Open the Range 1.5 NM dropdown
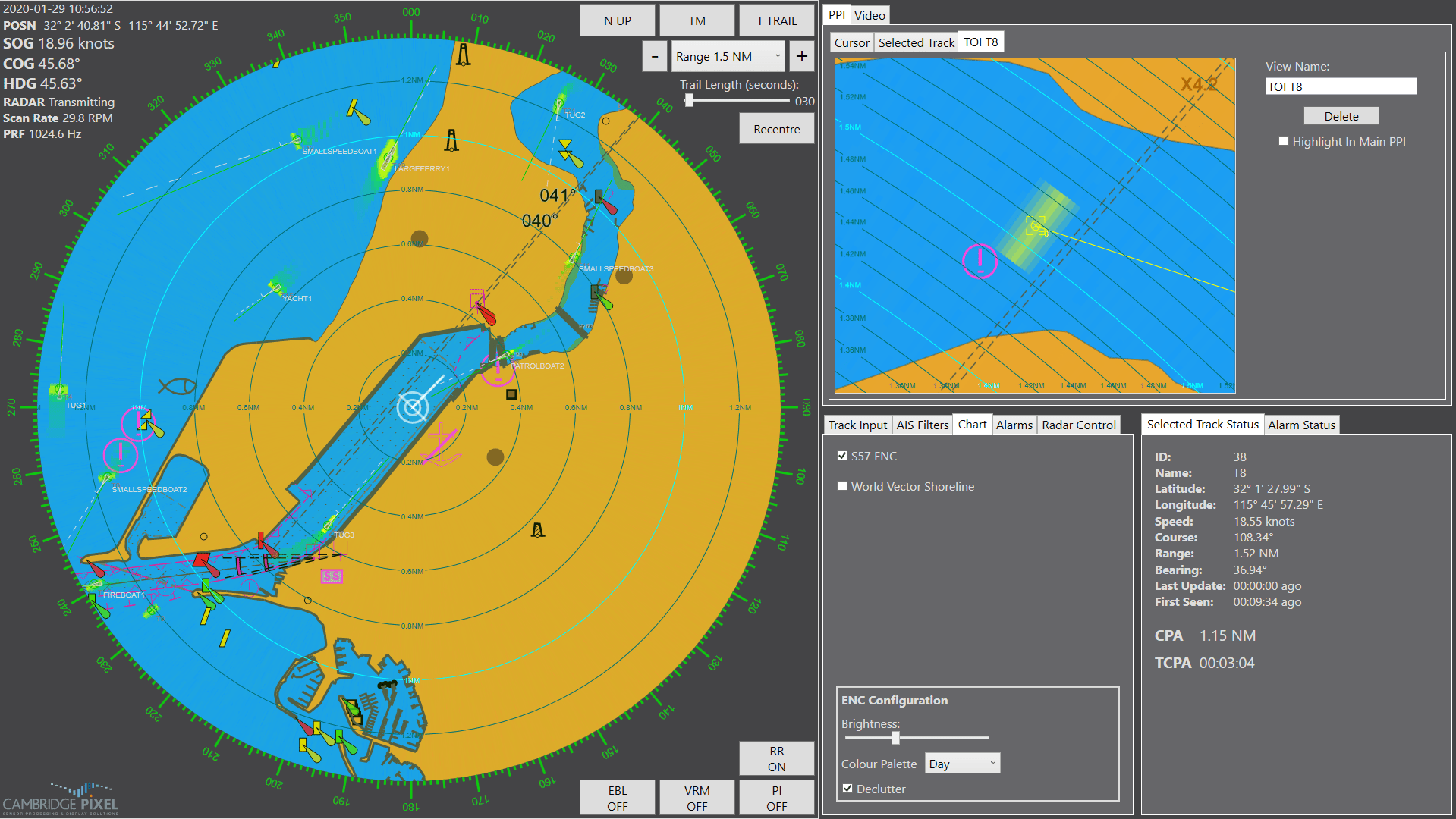The height and width of the screenshot is (819, 1456). 727,56
